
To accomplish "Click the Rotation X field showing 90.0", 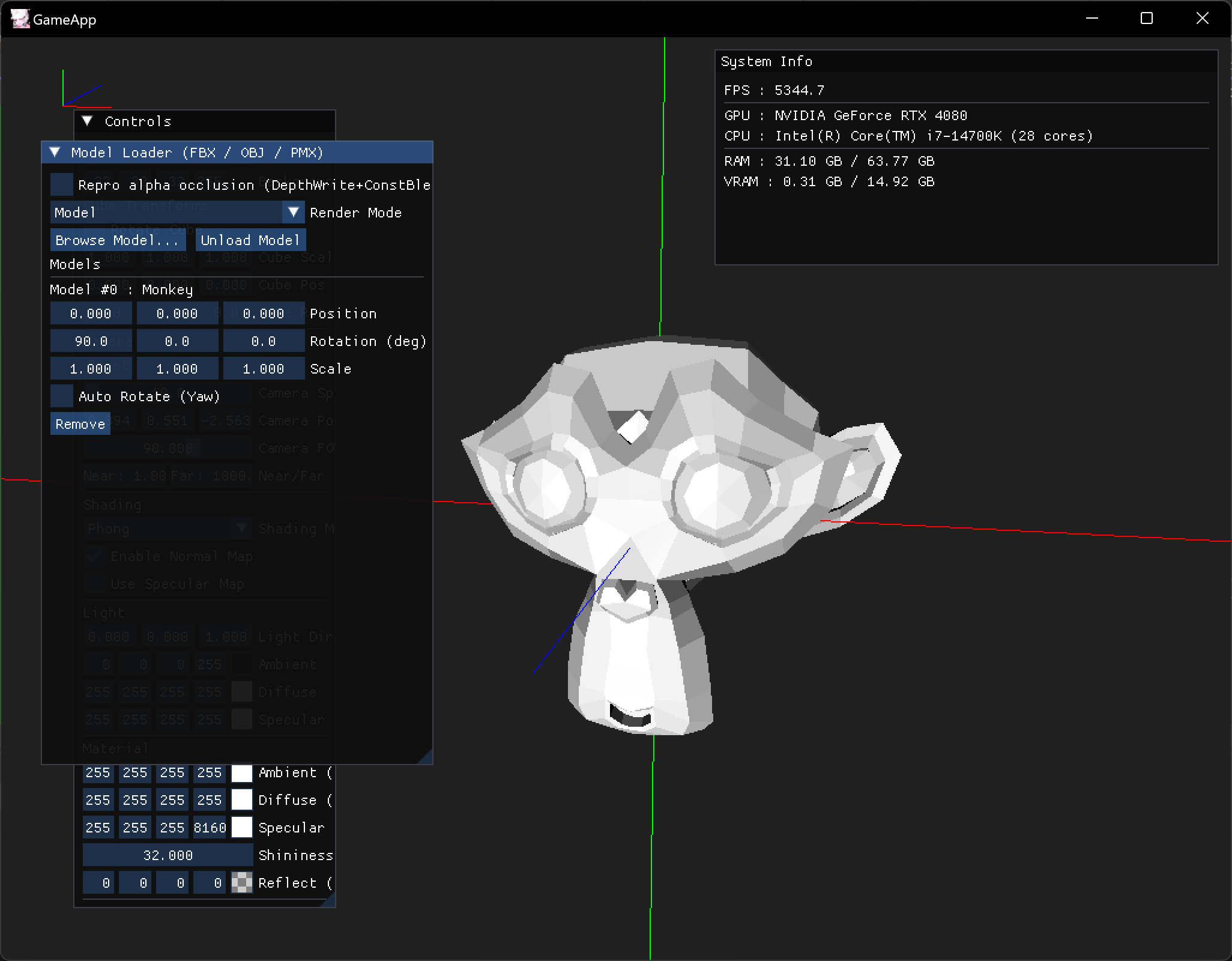I will coord(91,341).
